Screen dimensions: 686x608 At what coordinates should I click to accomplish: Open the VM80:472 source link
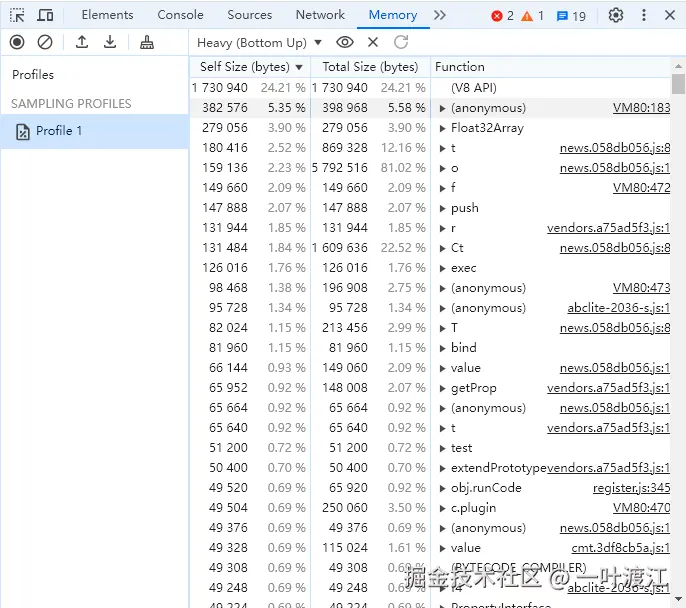click(x=641, y=188)
